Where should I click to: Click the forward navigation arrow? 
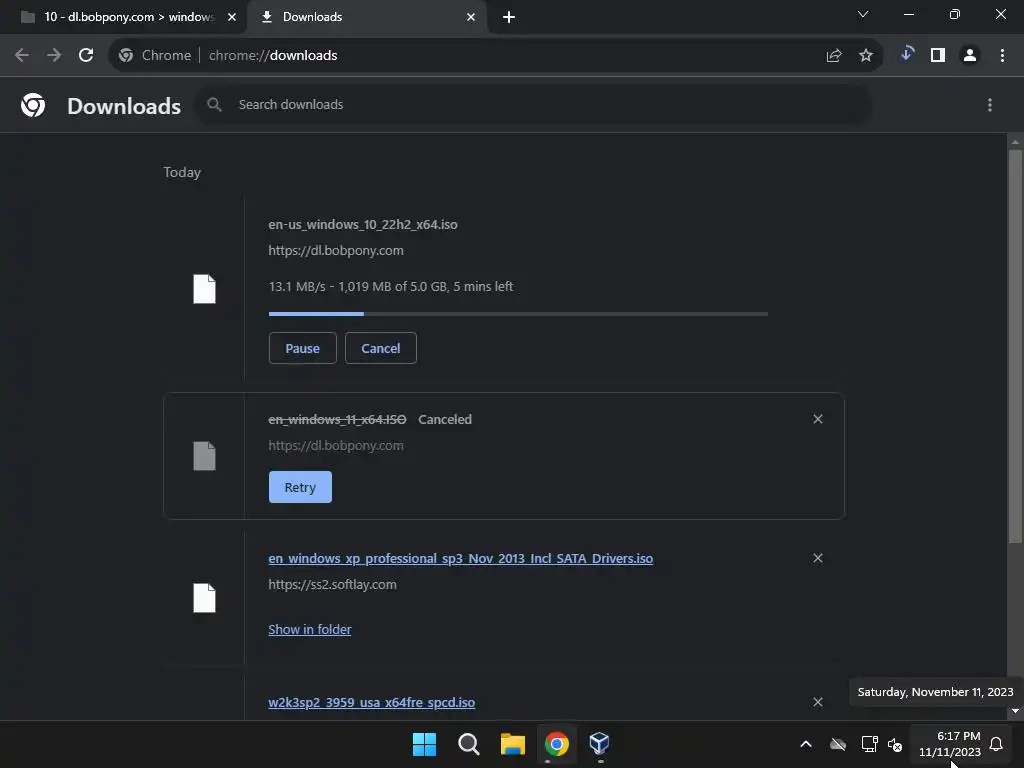54,56
